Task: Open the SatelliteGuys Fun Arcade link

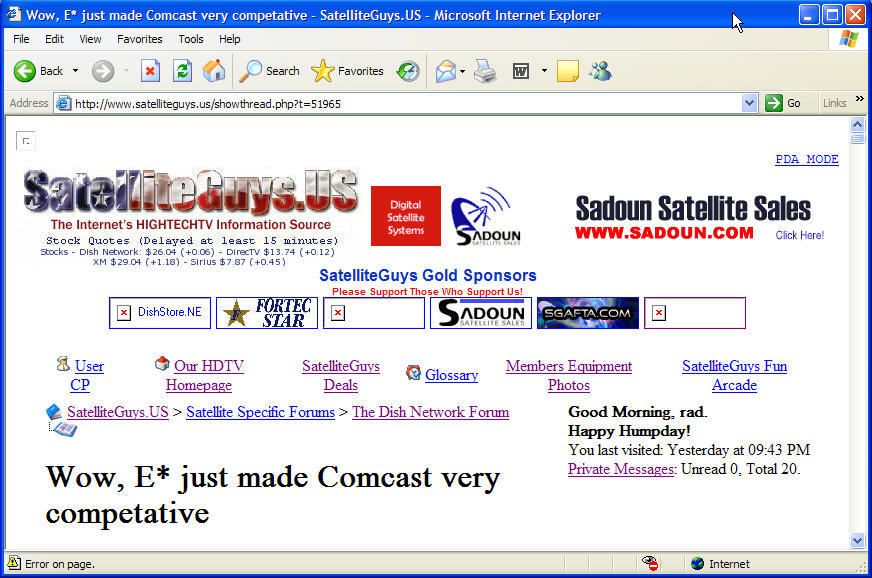Action: 735,376
